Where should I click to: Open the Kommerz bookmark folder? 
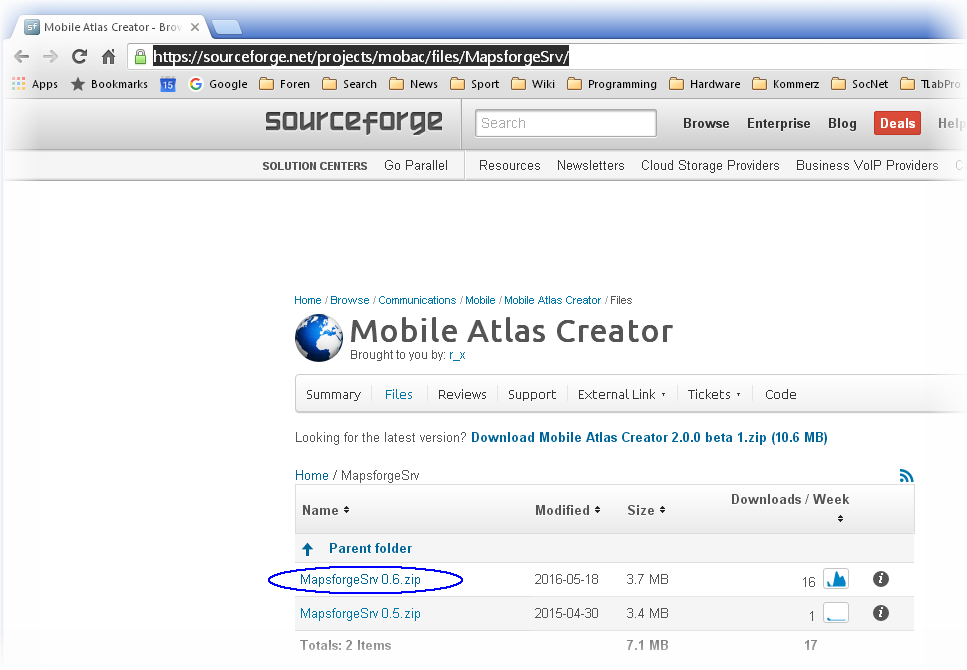(x=786, y=84)
